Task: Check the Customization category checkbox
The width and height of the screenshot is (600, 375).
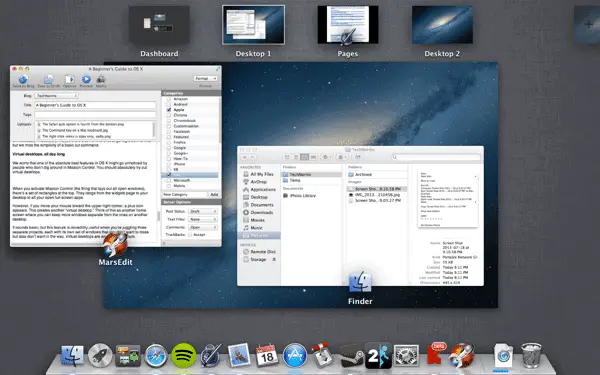Action: pos(169,126)
